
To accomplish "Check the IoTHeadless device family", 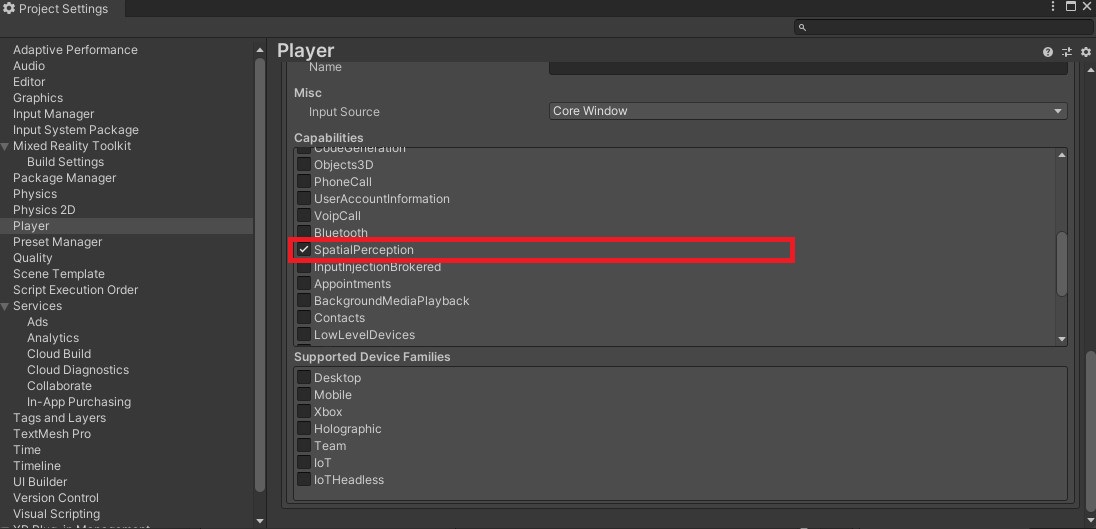I will pos(304,479).
